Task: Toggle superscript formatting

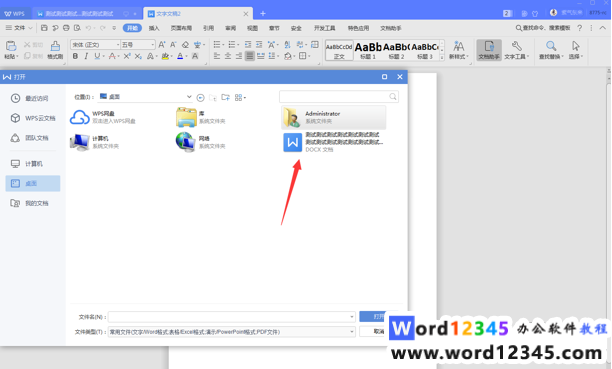Action: [x=127, y=56]
